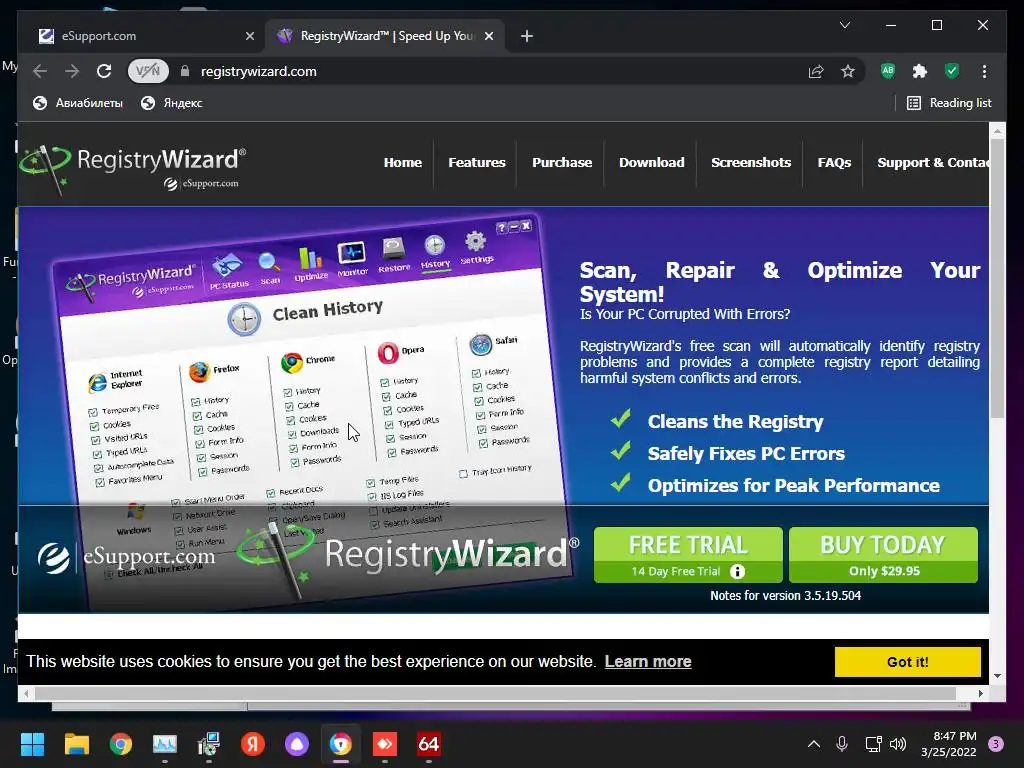The height and width of the screenshot is (768, 1024).
Task: Click the RegistryWizard site logo
Action: [133, 168]
